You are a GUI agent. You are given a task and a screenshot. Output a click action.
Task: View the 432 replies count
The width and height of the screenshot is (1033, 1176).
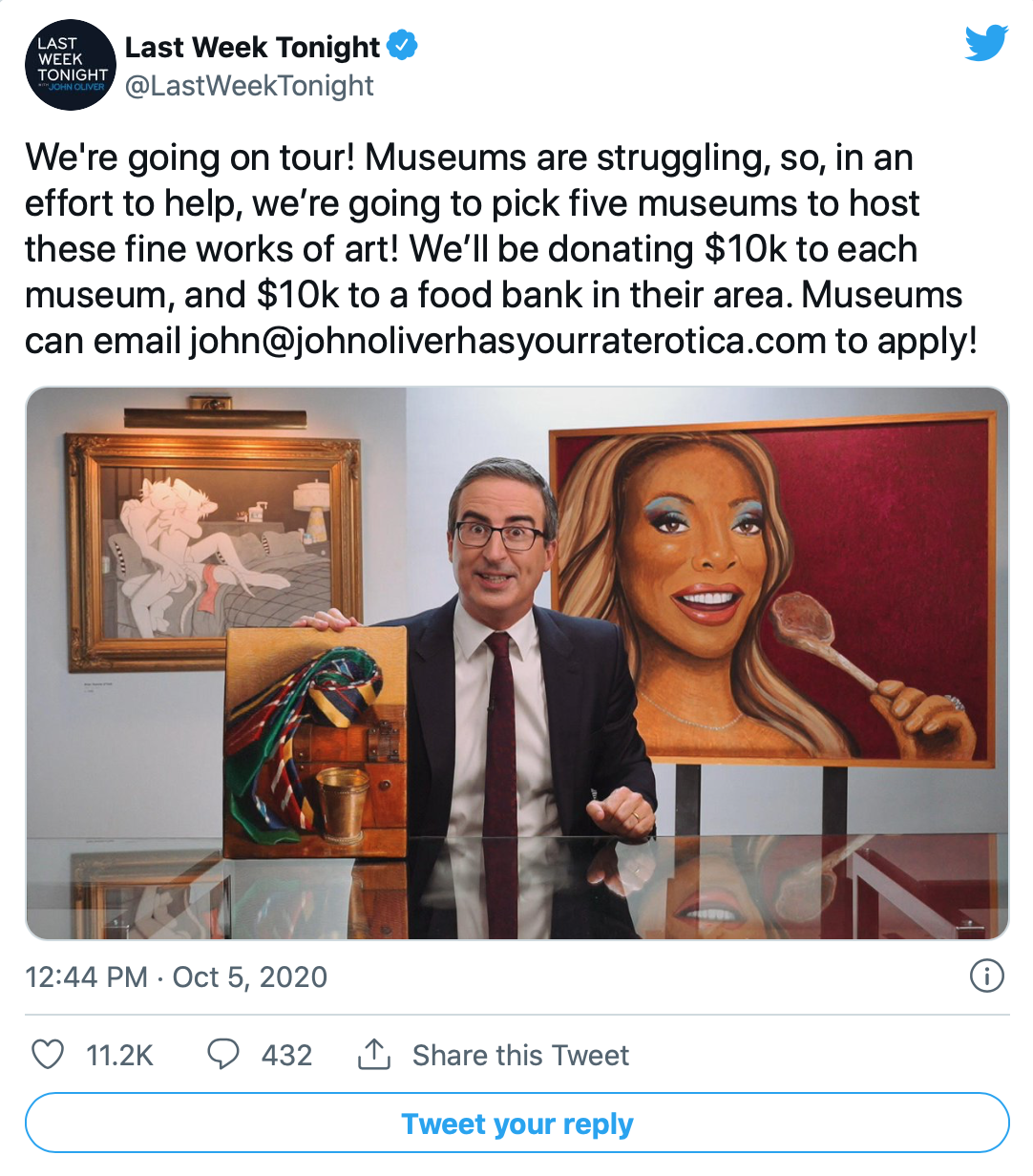[286, 1055]
